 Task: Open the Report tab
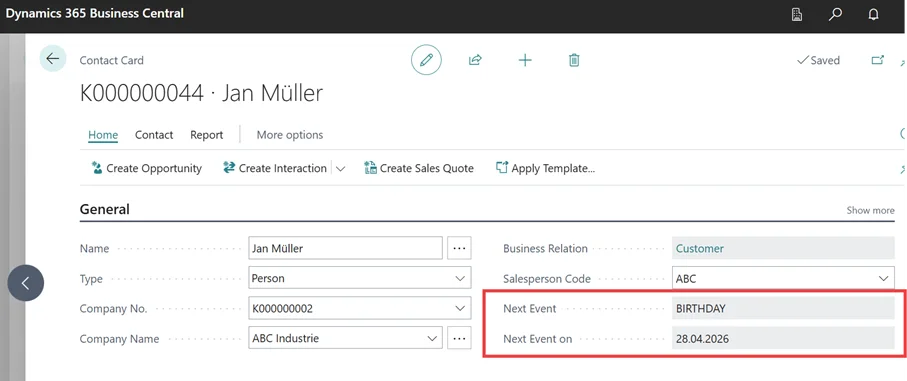pos(207,135)
